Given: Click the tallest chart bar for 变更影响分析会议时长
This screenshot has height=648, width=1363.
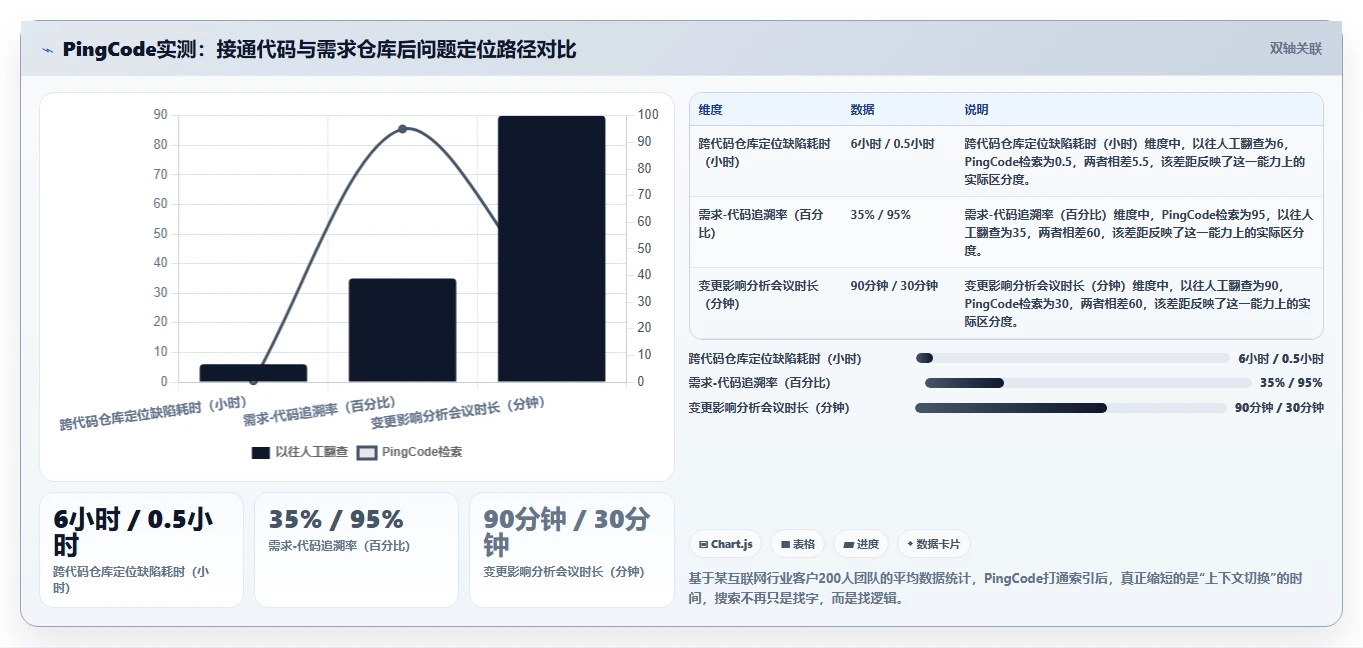Looking at the screenshot, I should click(x=551, y=249).
